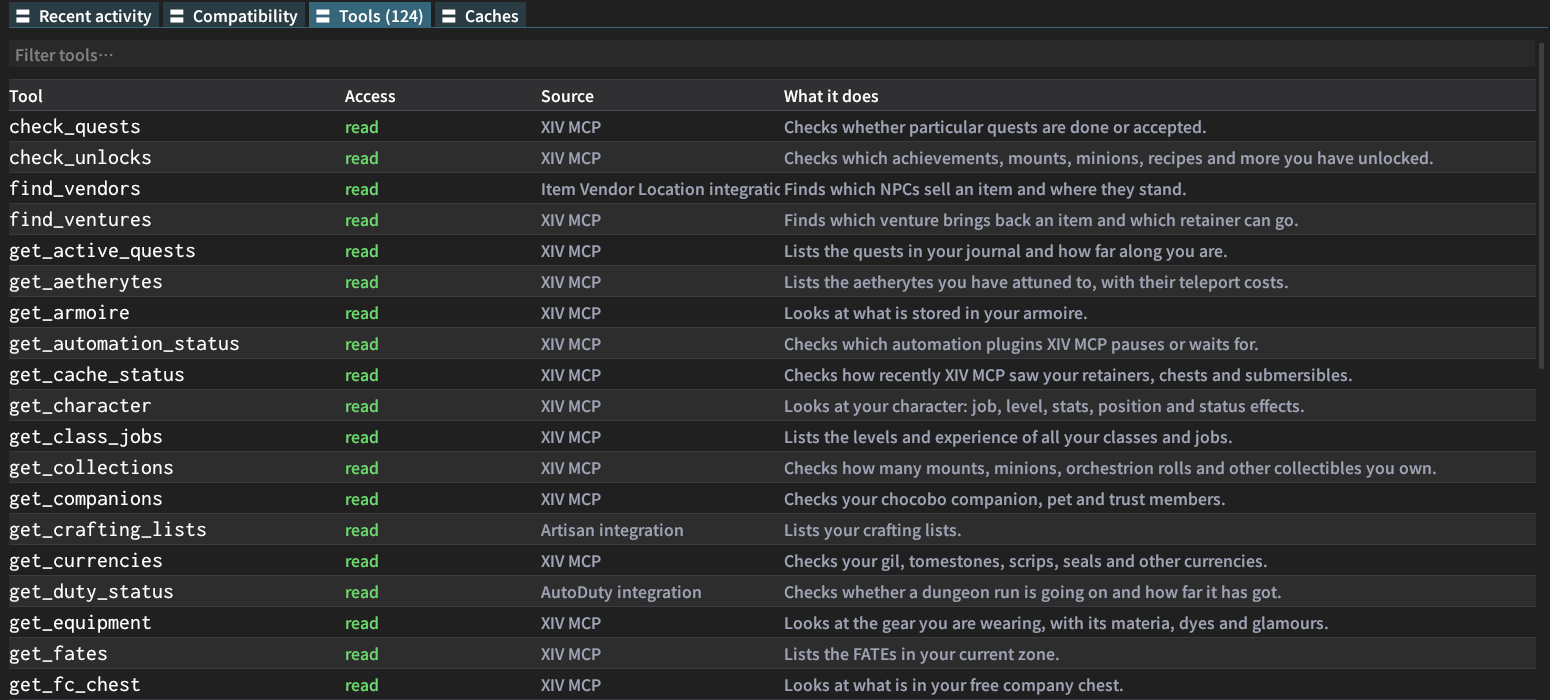Click XIV MCP source in get_character row
Viewport: 1550px width, 700px height.
pyautogui.click(x=571, y=406)
